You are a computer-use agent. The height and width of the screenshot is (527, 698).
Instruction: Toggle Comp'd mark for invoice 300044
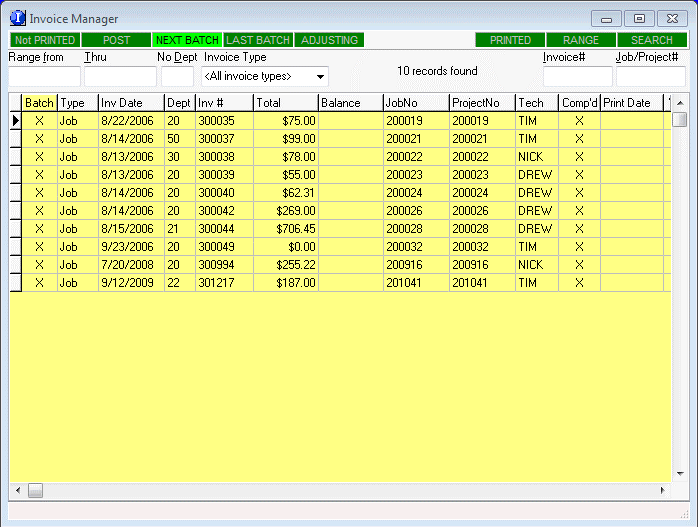(x=579, y=229)
